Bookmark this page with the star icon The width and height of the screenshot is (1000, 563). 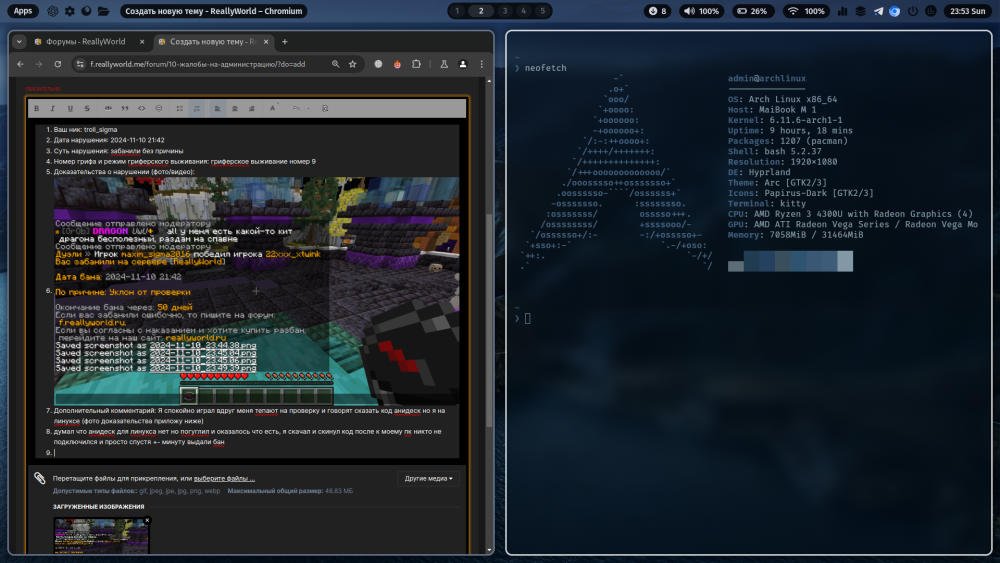point(353,64)
